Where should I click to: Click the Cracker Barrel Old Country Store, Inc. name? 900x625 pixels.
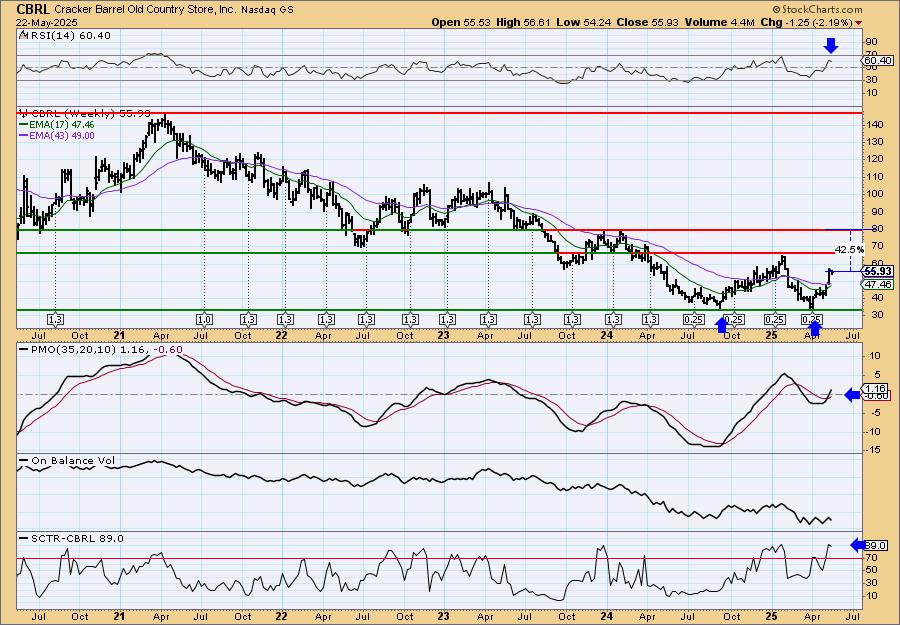(x=145, y=10)
